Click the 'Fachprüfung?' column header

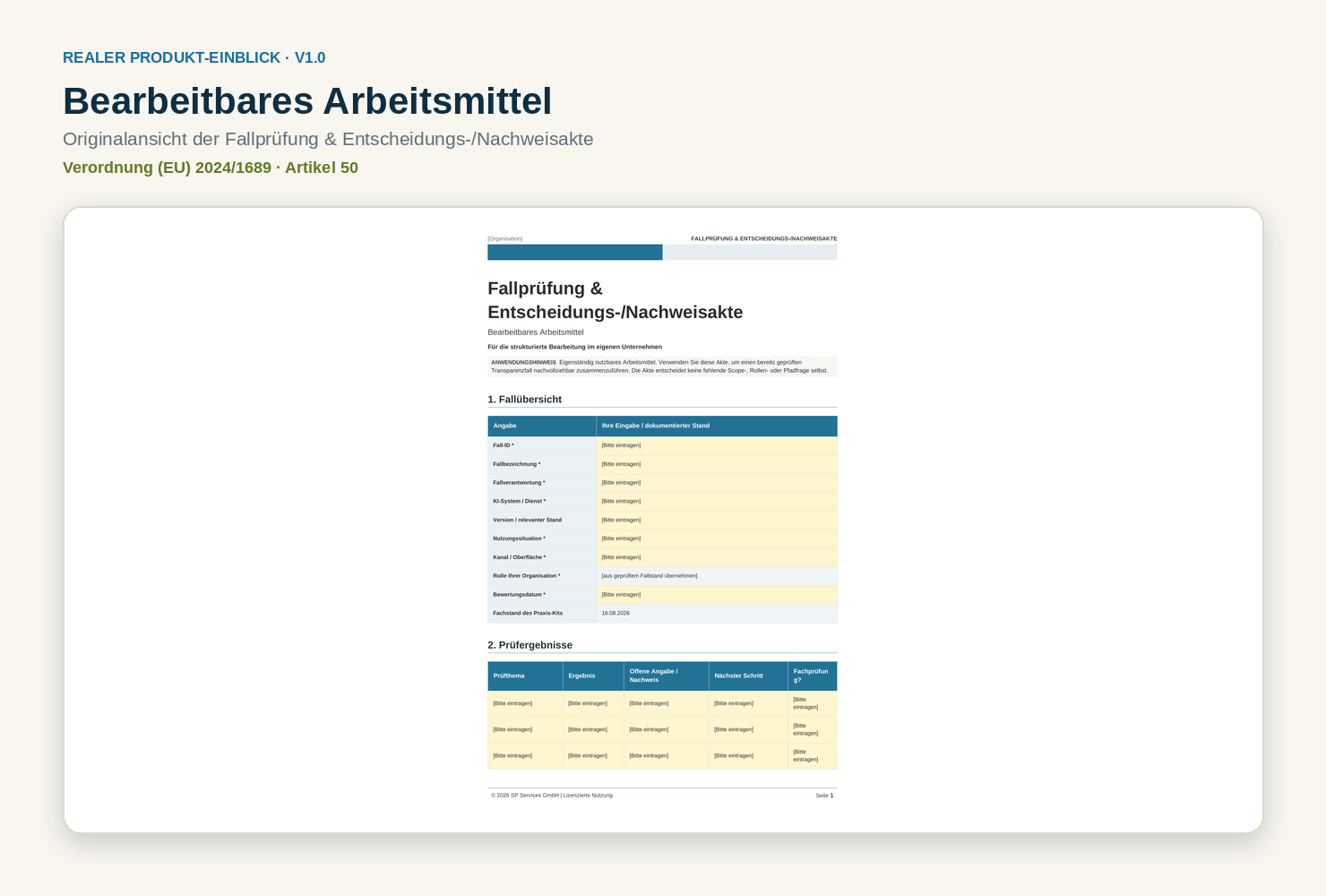click(x=813, y=676)
